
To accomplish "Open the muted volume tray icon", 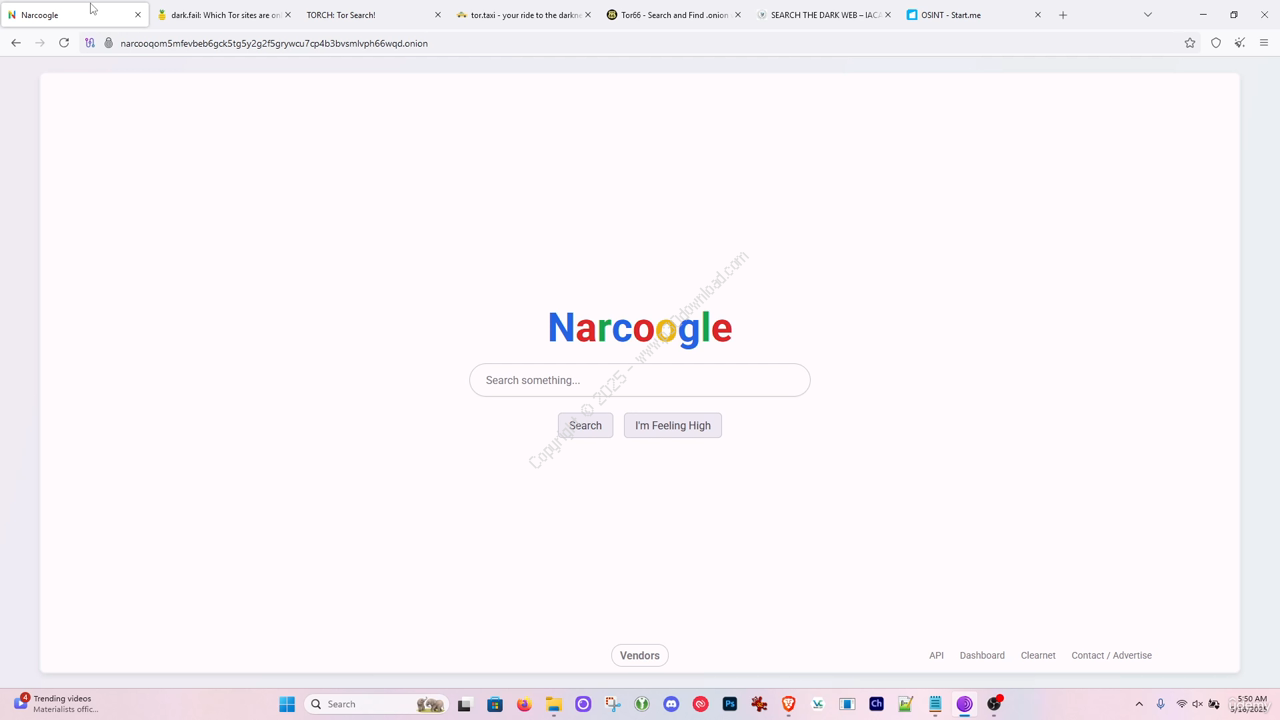I will (x=1197, y=704).
